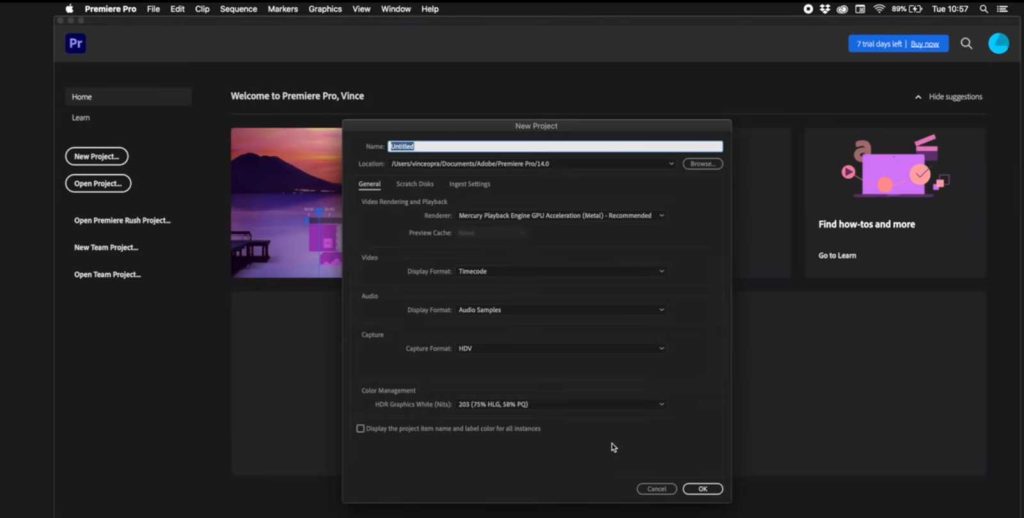
Task: Enable display project item name and label color
Action: point(360,429)
